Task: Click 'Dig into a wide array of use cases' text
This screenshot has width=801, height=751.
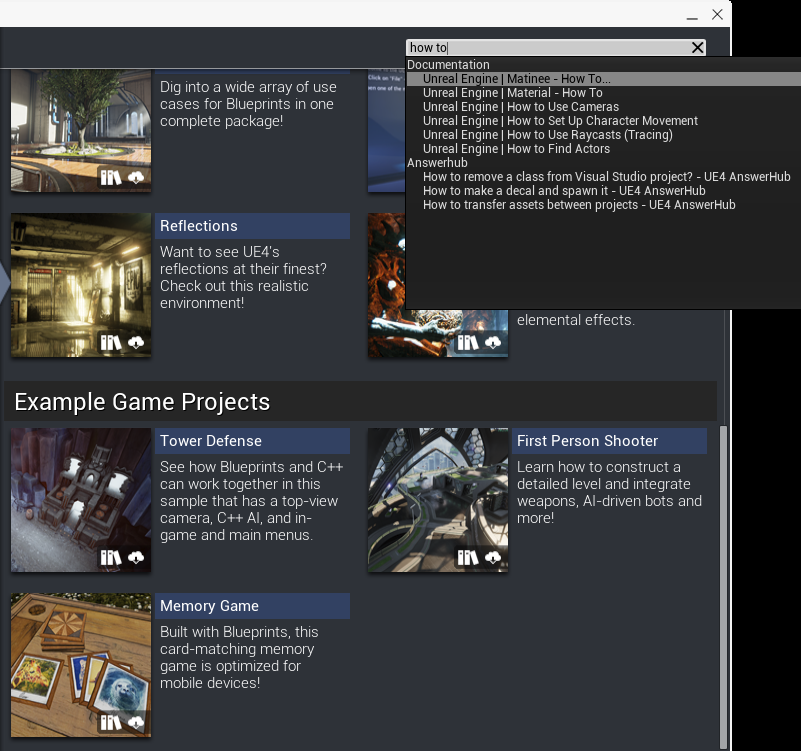Action: (x=248, y=104)
